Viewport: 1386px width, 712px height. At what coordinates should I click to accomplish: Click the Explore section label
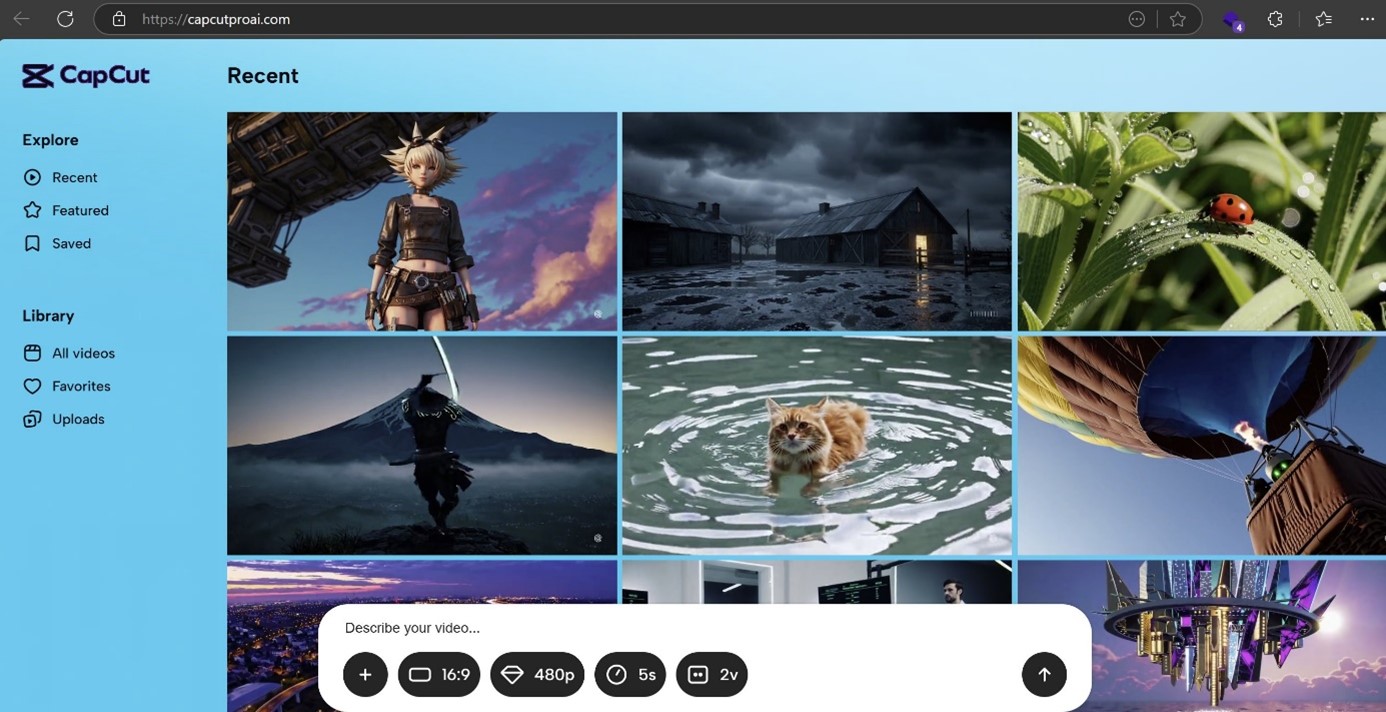51,140
